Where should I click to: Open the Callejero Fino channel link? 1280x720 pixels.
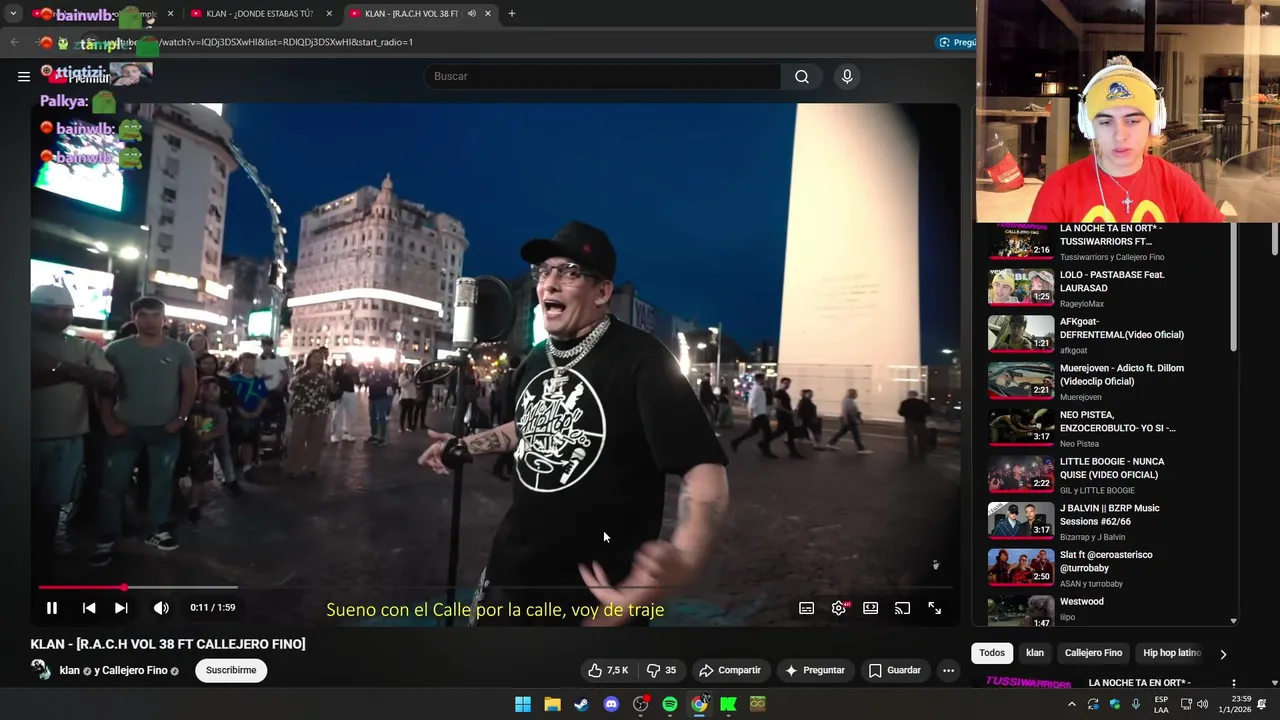pyautogui.click(x=134, y=670)
